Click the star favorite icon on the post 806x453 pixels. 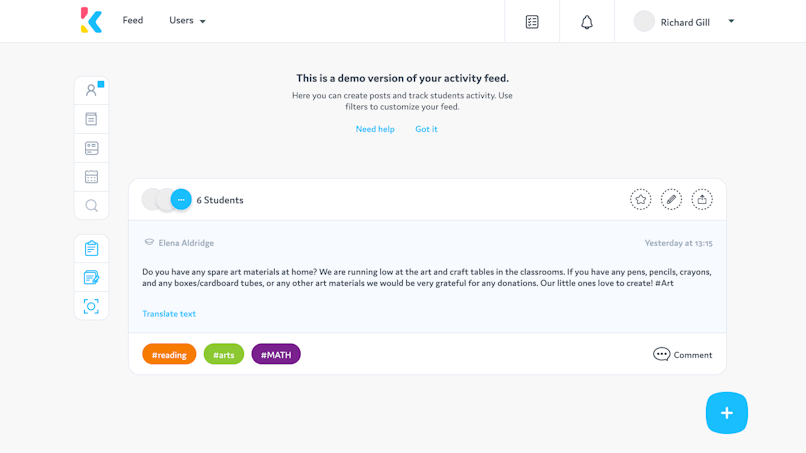[640, 200]
